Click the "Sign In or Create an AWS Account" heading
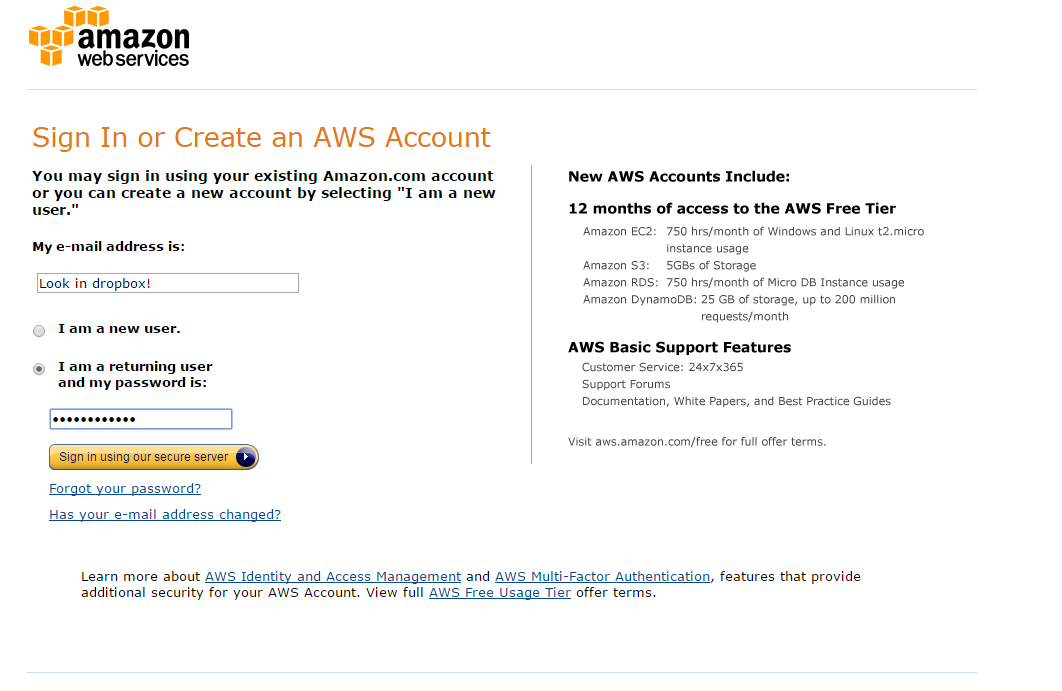Screen dimensions: 1062x691 [x=261, y=137]
